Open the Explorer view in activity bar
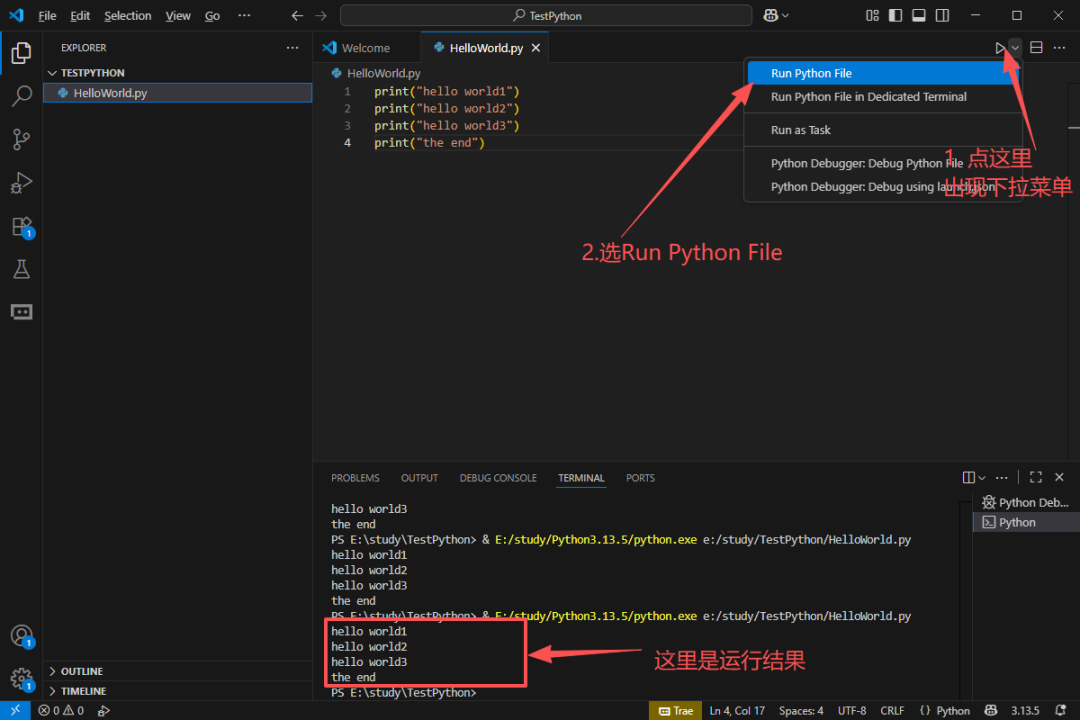Image resolution: width=1080 pixels, height=720 pixels. (21, 52)
